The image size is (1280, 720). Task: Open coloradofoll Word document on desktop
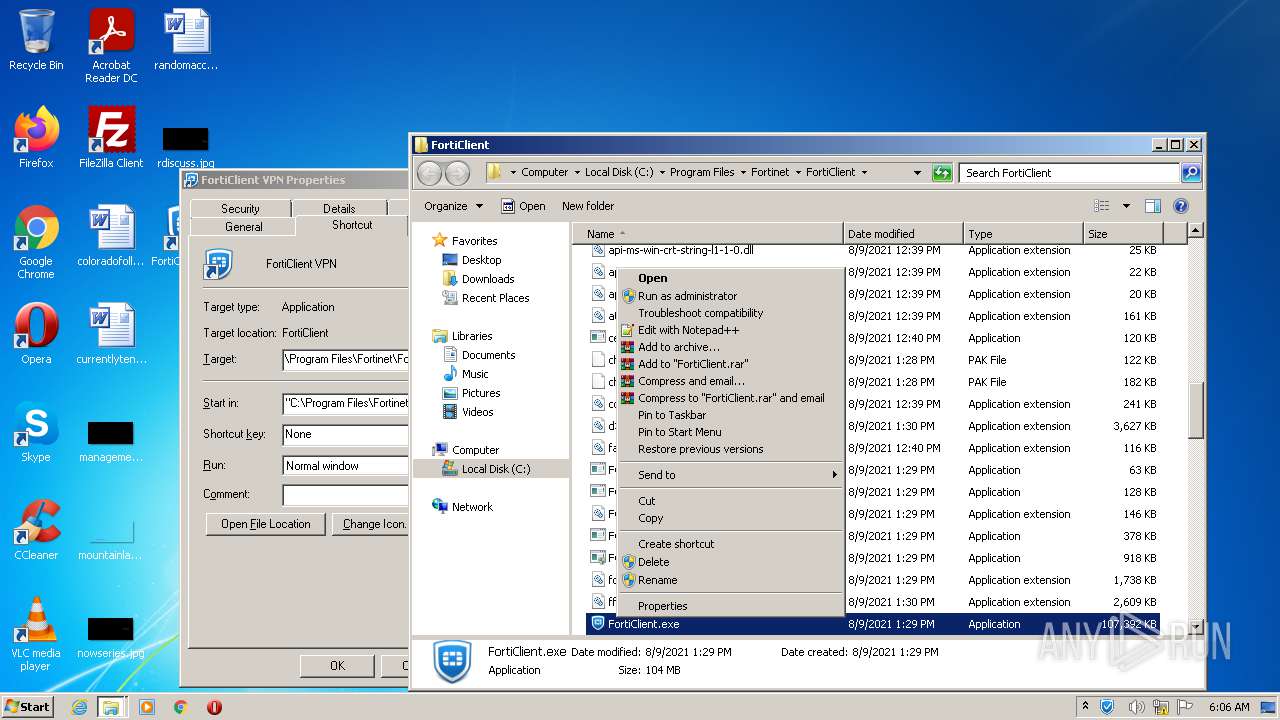pos(111,236)
